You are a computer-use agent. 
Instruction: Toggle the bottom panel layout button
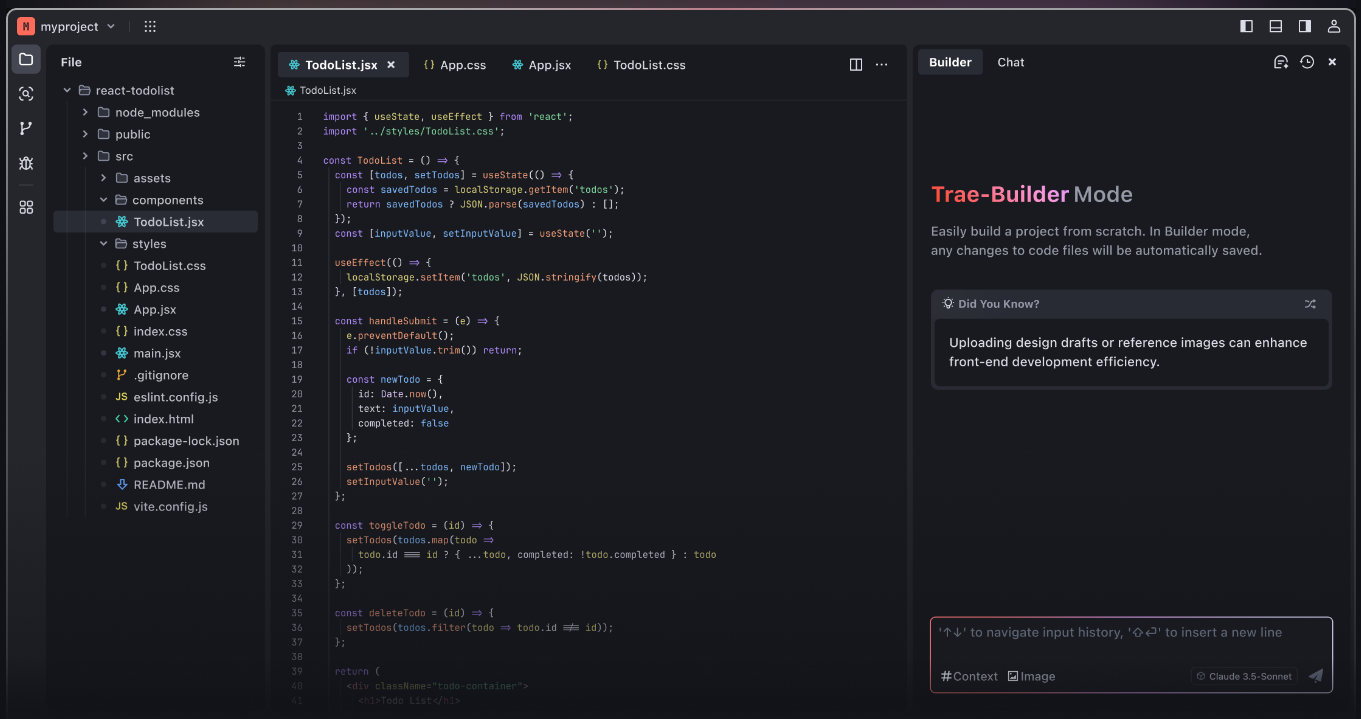pos(1275,26)
